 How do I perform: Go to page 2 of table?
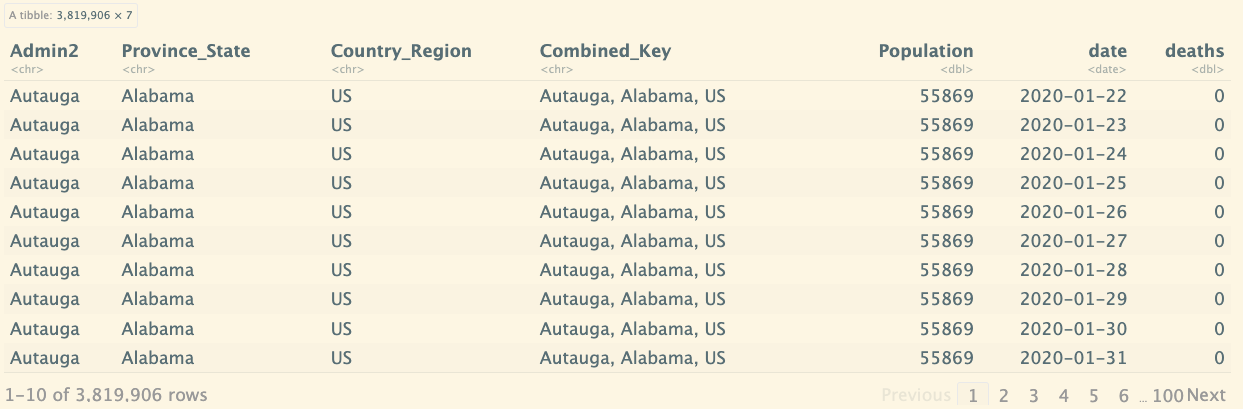tap(1003, 395)
